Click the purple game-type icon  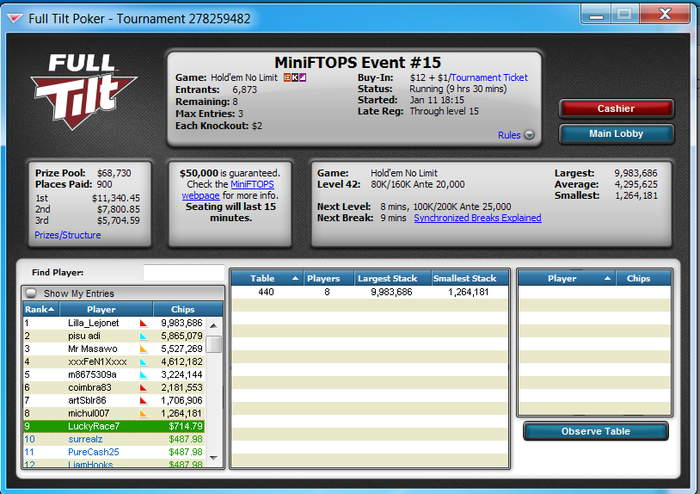(x=302, y=78)
